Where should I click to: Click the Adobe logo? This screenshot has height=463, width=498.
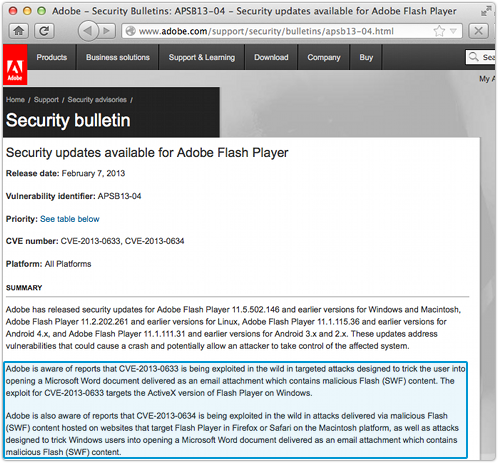[15, 65]
